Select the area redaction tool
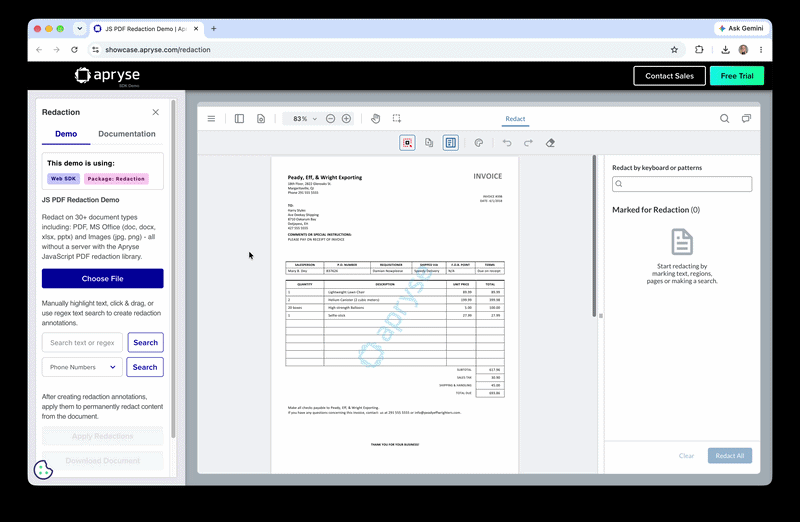 [x=407, y=143]
